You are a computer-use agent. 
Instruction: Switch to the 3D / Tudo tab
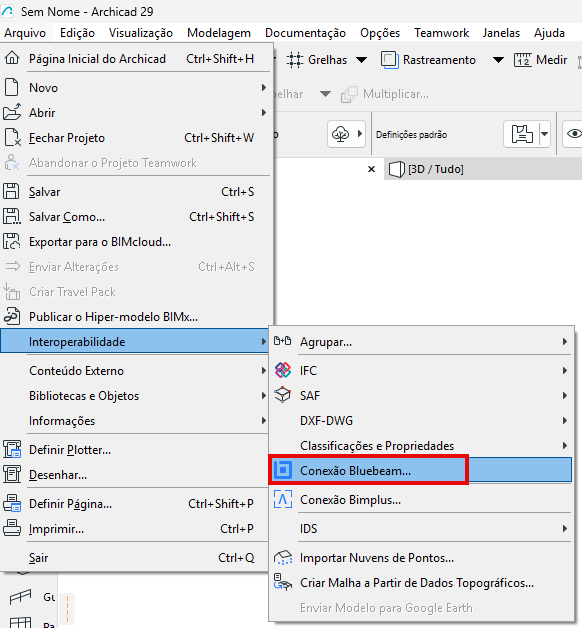tap(435, 169)
